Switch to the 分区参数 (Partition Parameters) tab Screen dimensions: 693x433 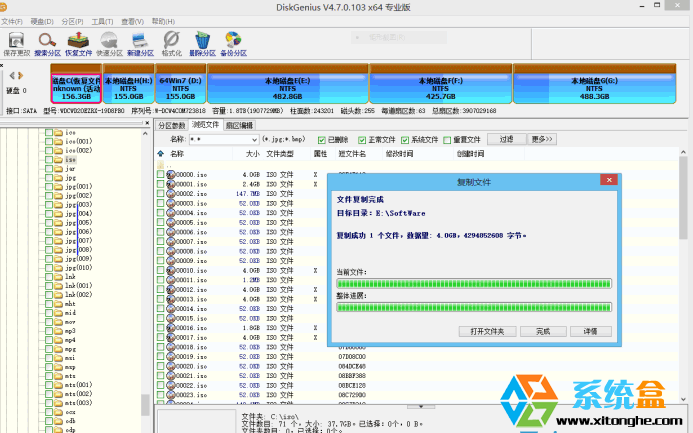pos(172,125)
